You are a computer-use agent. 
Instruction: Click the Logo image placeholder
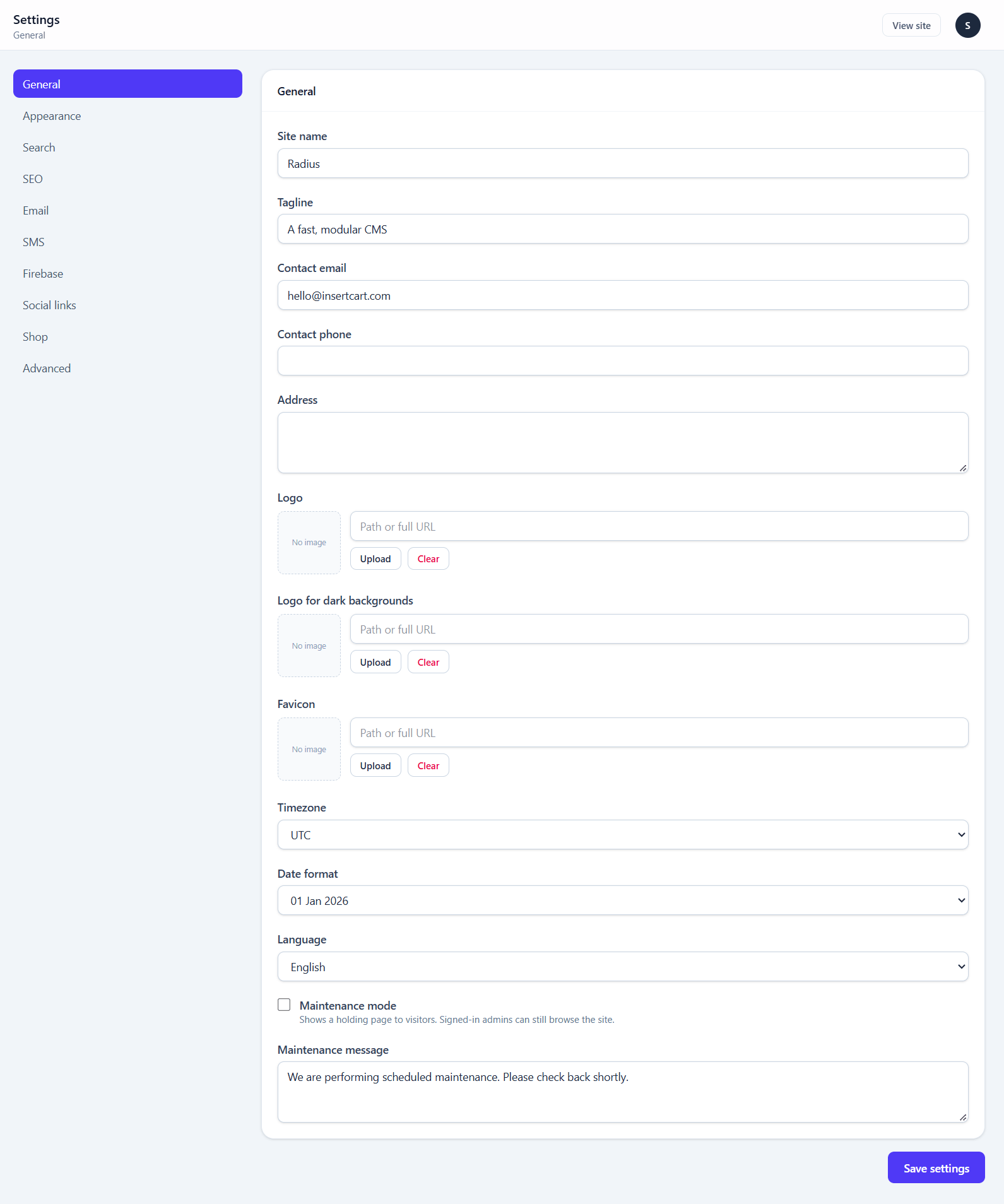[x=309, y=543]
